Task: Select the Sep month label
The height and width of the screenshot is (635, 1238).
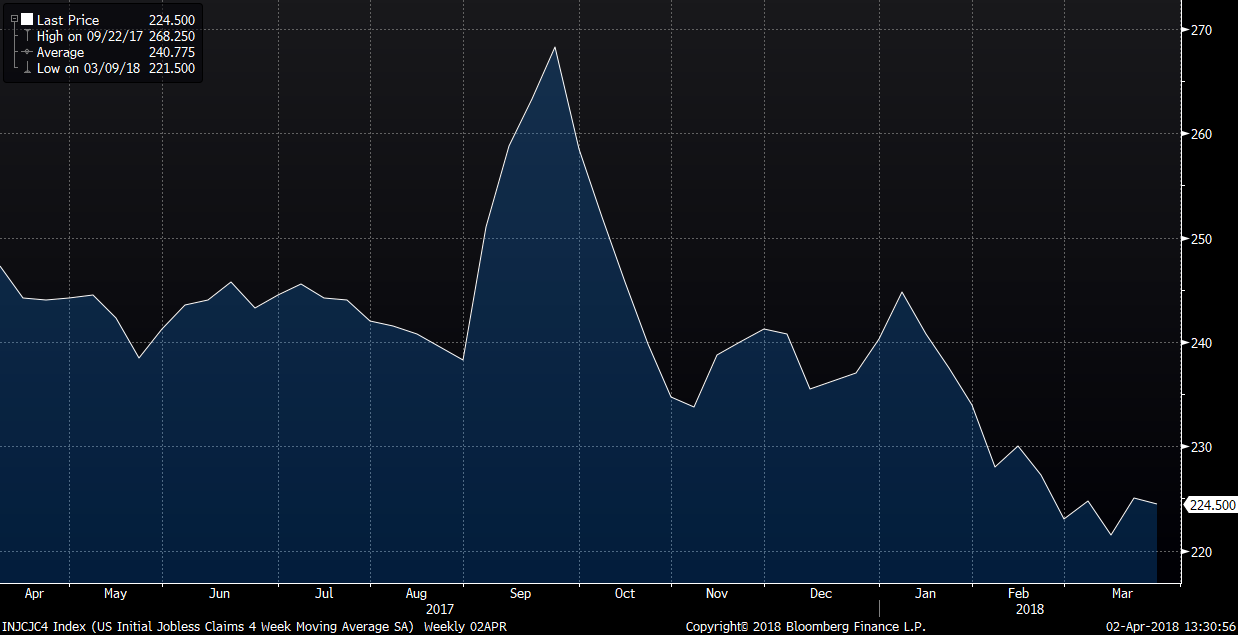Action: point(520,593)
